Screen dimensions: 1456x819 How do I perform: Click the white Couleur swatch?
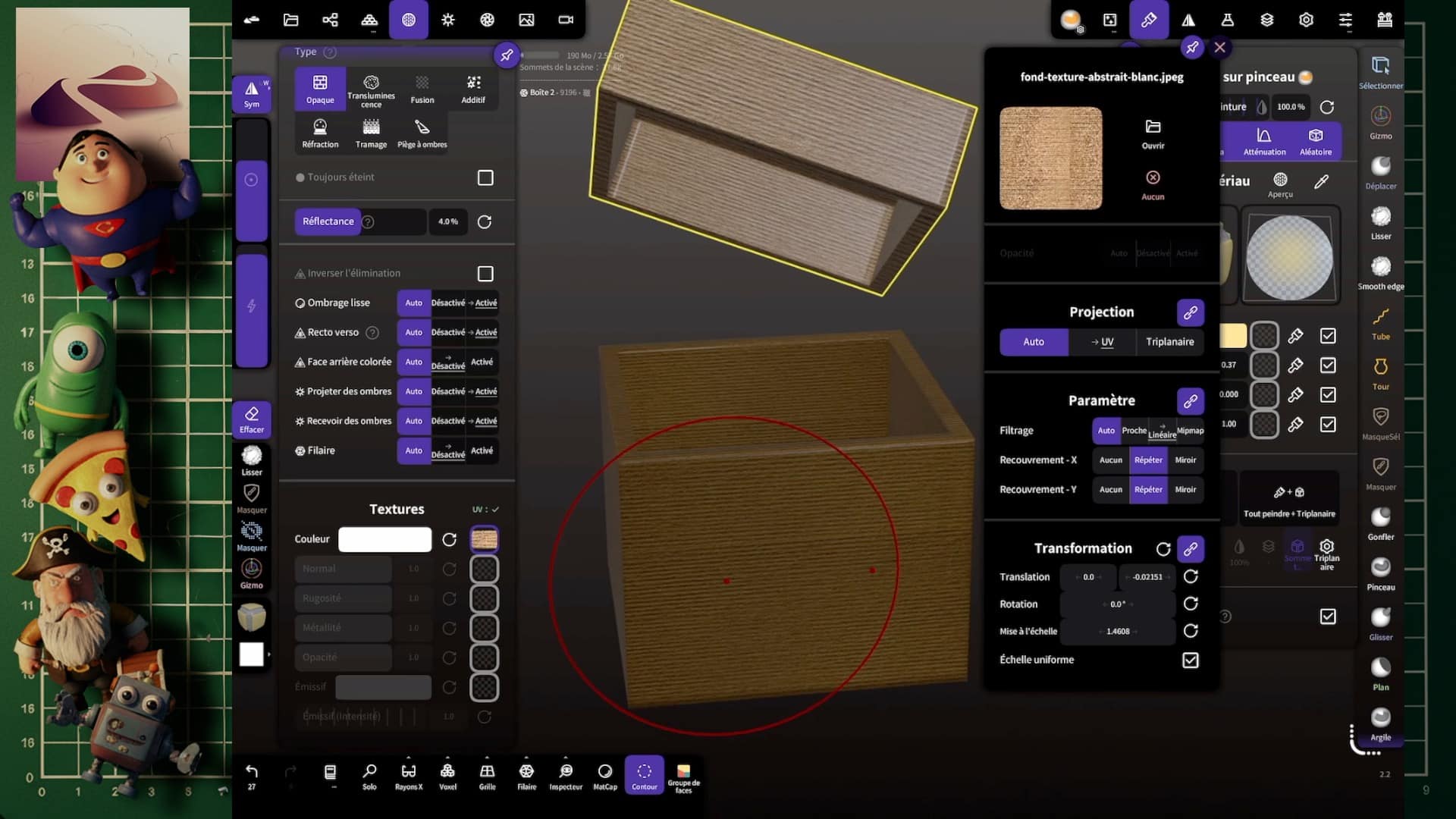384,539
